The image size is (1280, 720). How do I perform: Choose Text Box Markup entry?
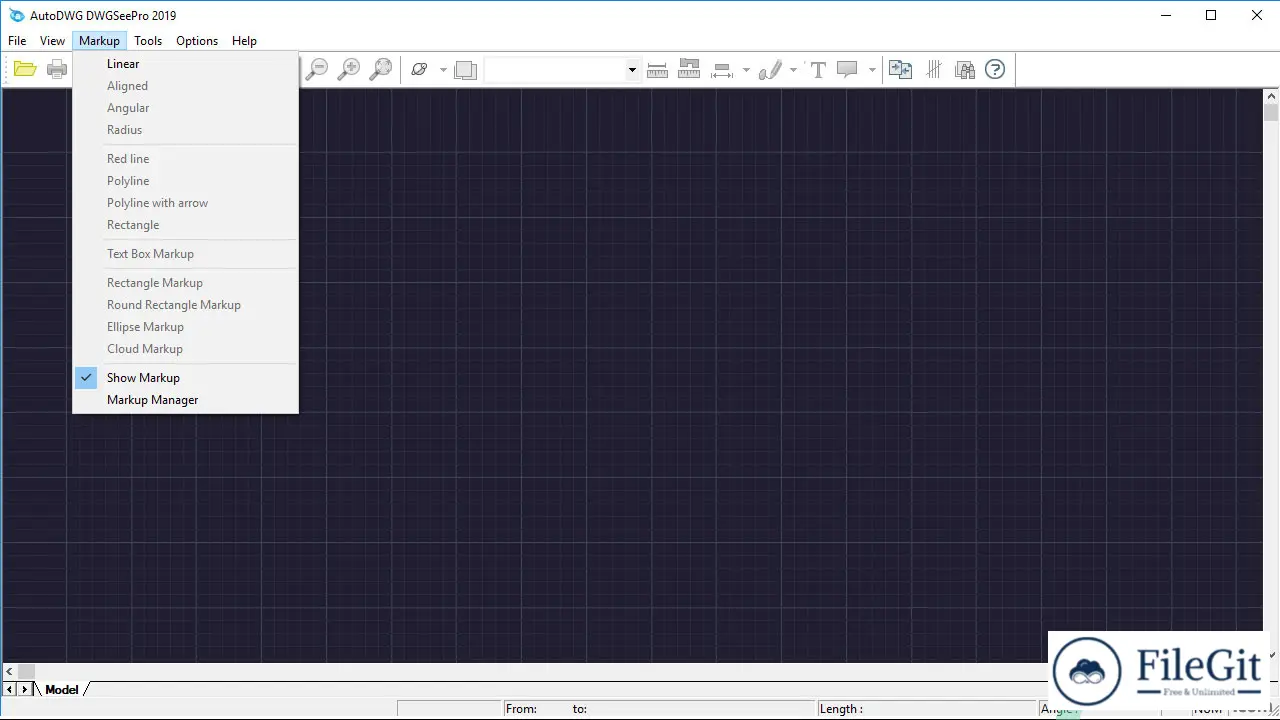pyautogui.click(x=185, y=254)
